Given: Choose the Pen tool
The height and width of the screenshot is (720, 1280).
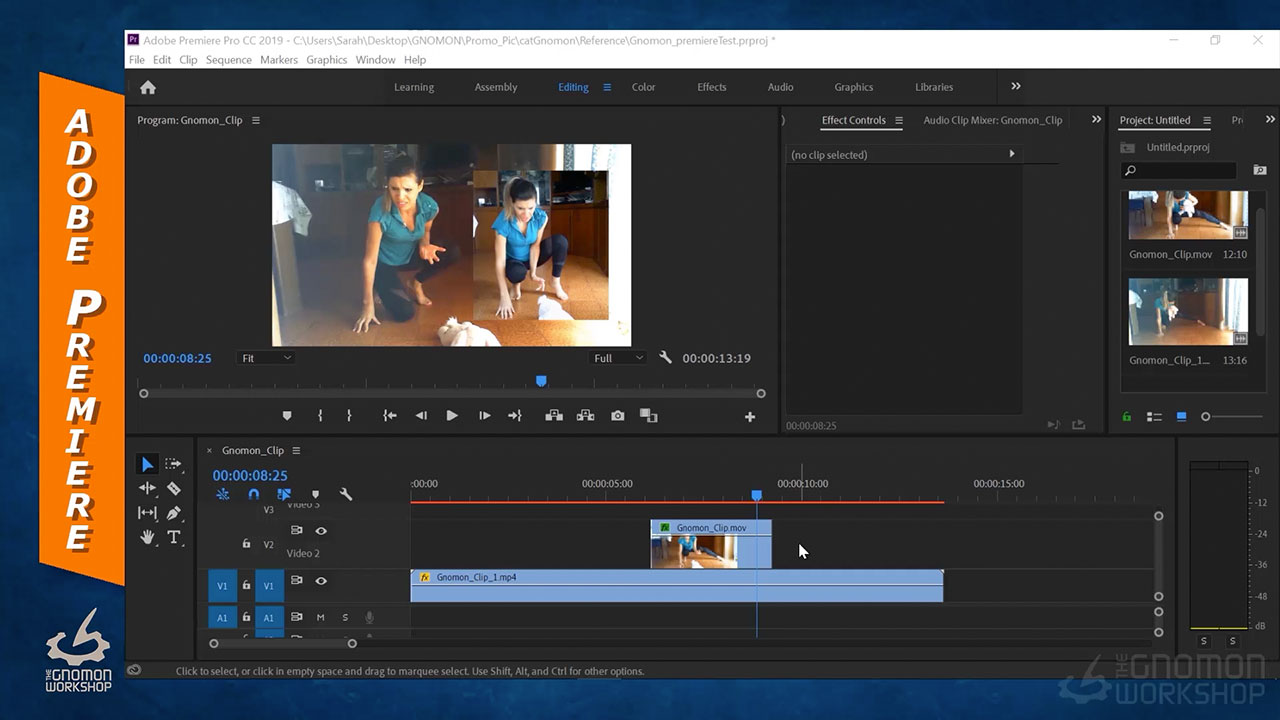Looking at the screenshot, I should click(x=174, y=513).
